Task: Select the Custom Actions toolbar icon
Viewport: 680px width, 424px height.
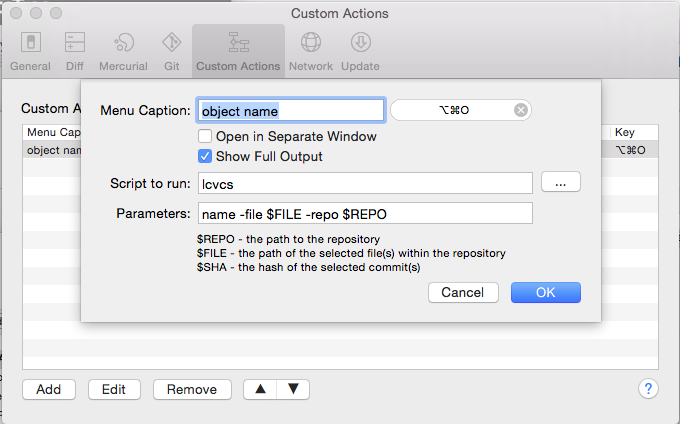Action: (x=238, y=51)
